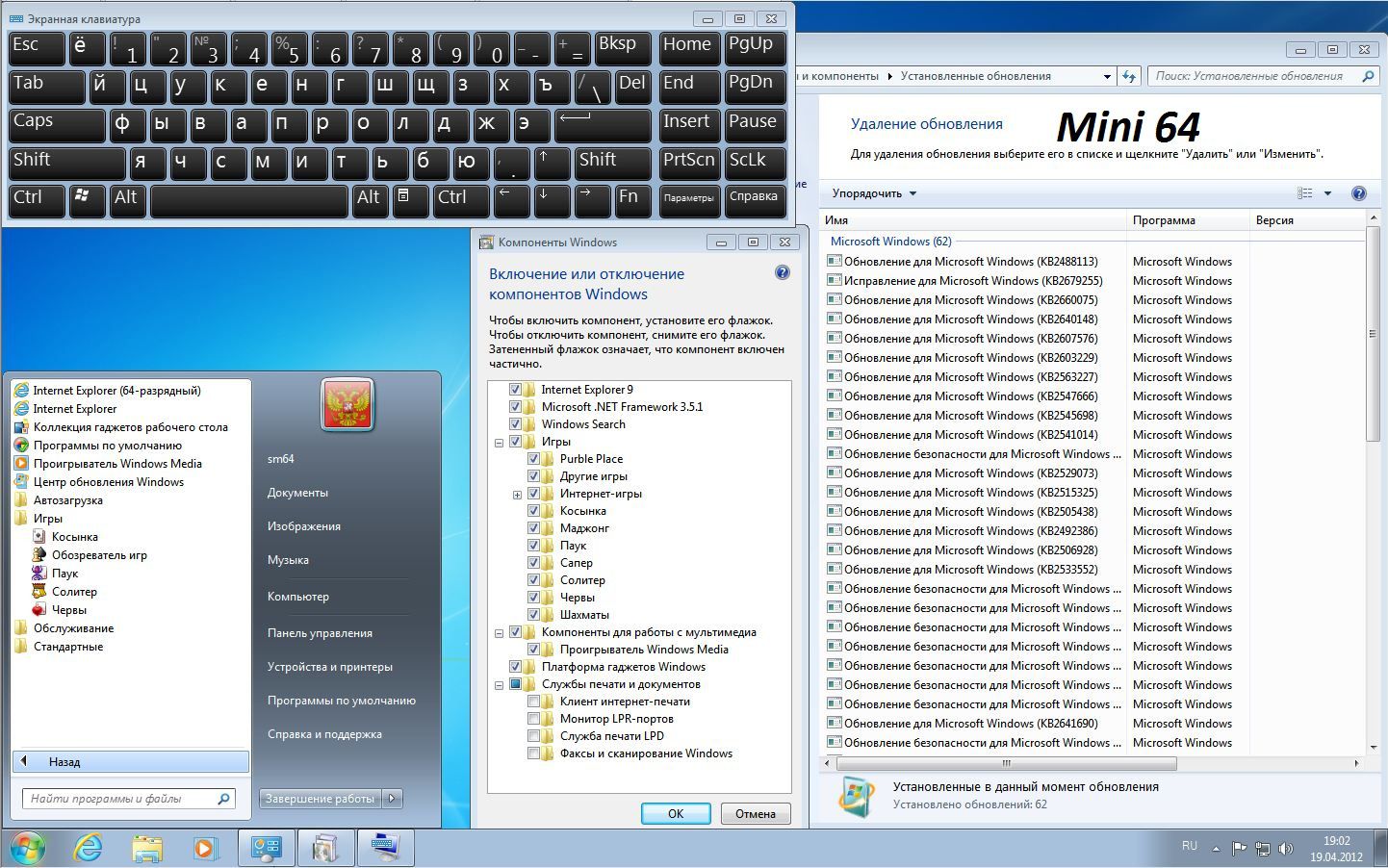Toggle Шахматы game checkbox

point(533,615)
